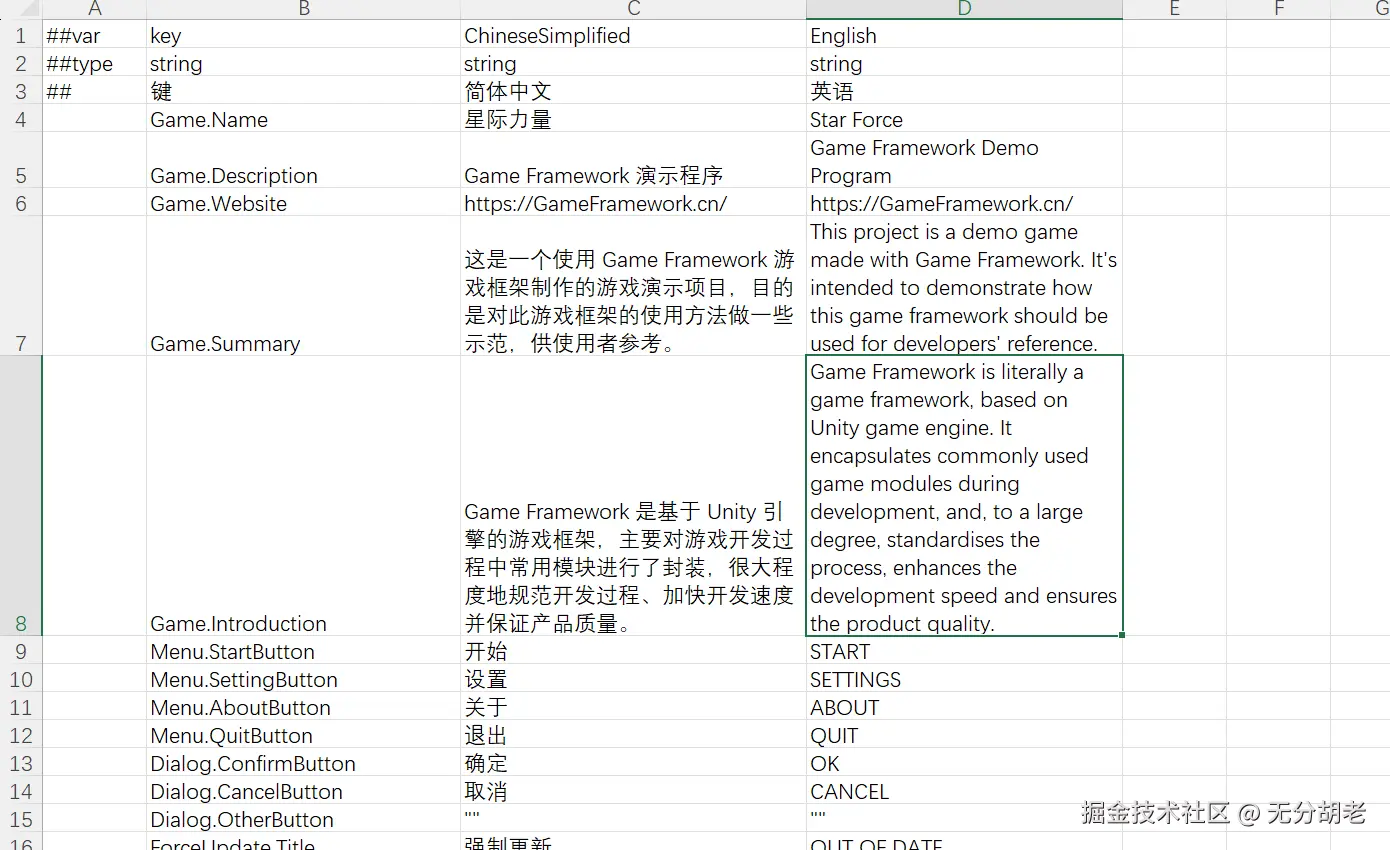The height and width of the screenshot is (850, 1390).
Task: Click the Chinese Game.Introduction text cell
Action: [633, 496]
